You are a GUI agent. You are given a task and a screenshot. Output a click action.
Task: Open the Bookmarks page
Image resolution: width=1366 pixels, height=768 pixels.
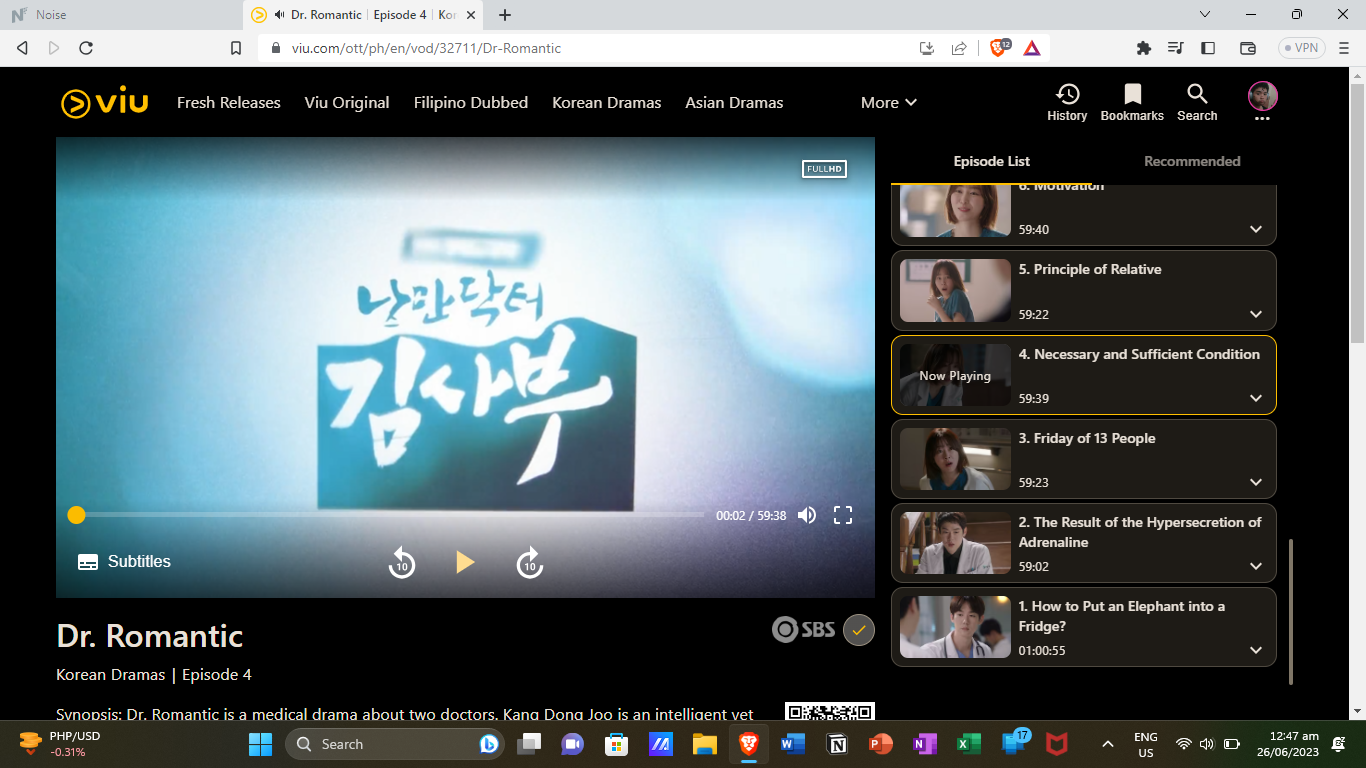(1132, 103)
